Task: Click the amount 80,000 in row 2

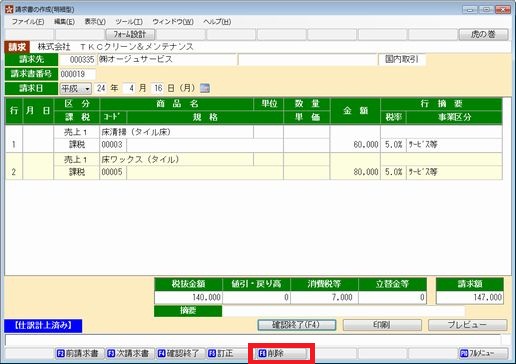Action: 355,172
